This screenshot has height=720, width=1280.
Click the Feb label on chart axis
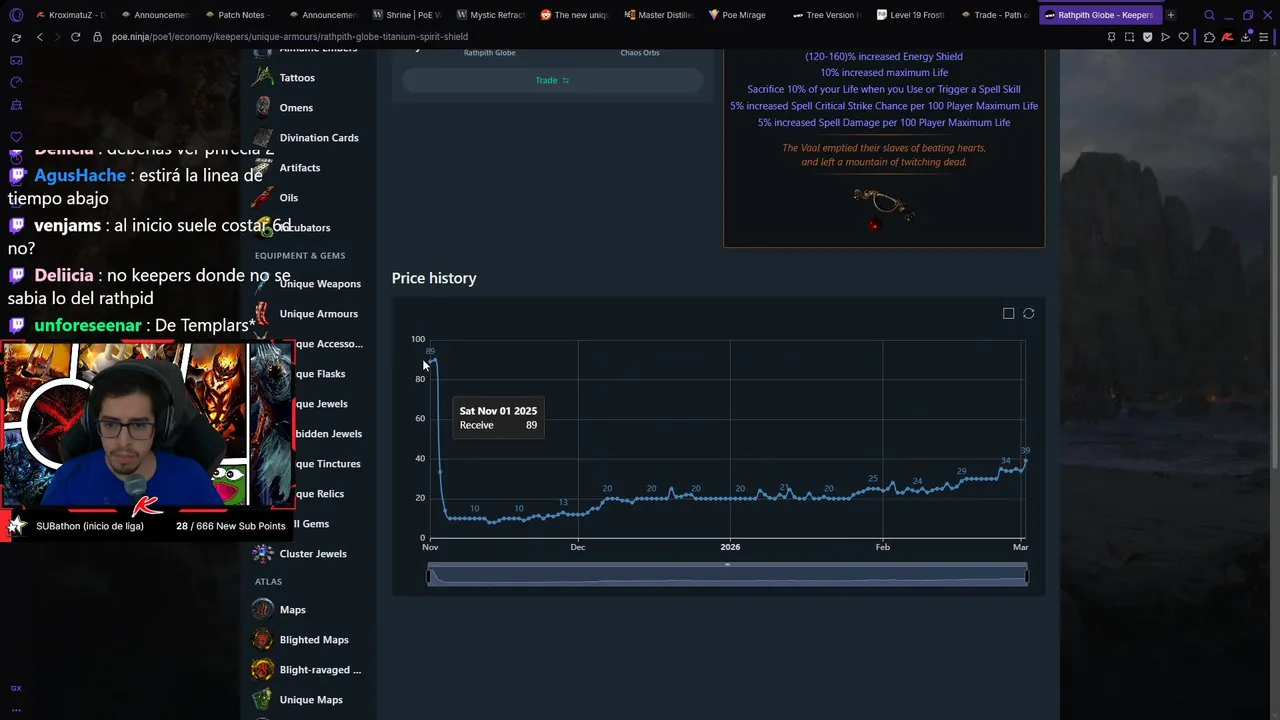882,547
